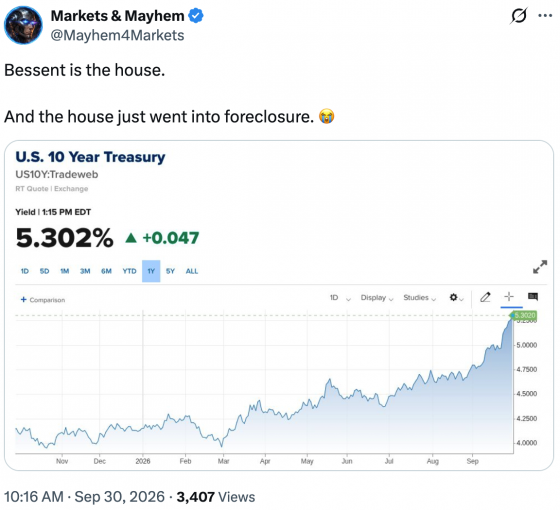
Task: Click the Grok slashed-circle icon
Action: pyautogui.click(x=519, y=16)
